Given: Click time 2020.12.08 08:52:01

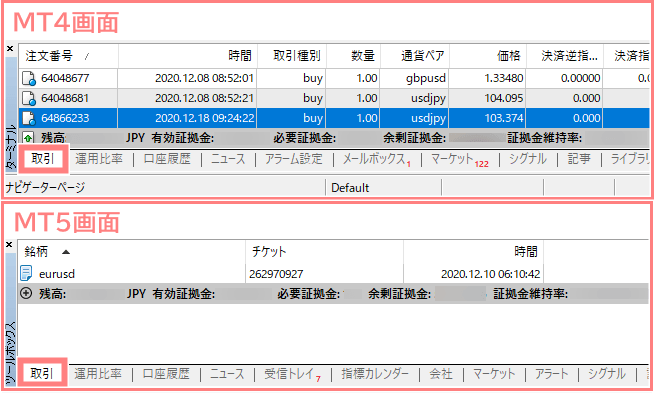Looking at the screenshot, I should tap(204, 78).
